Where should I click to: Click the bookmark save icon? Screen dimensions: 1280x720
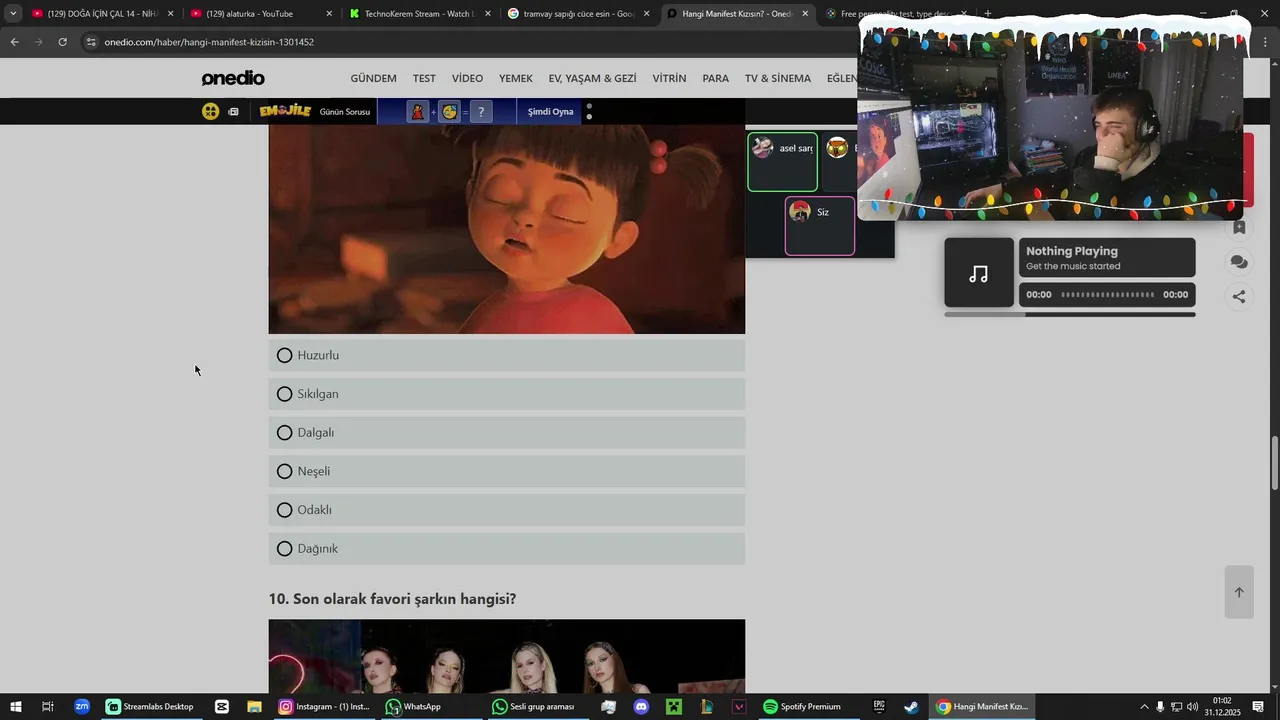click(x=1239, y=227)
